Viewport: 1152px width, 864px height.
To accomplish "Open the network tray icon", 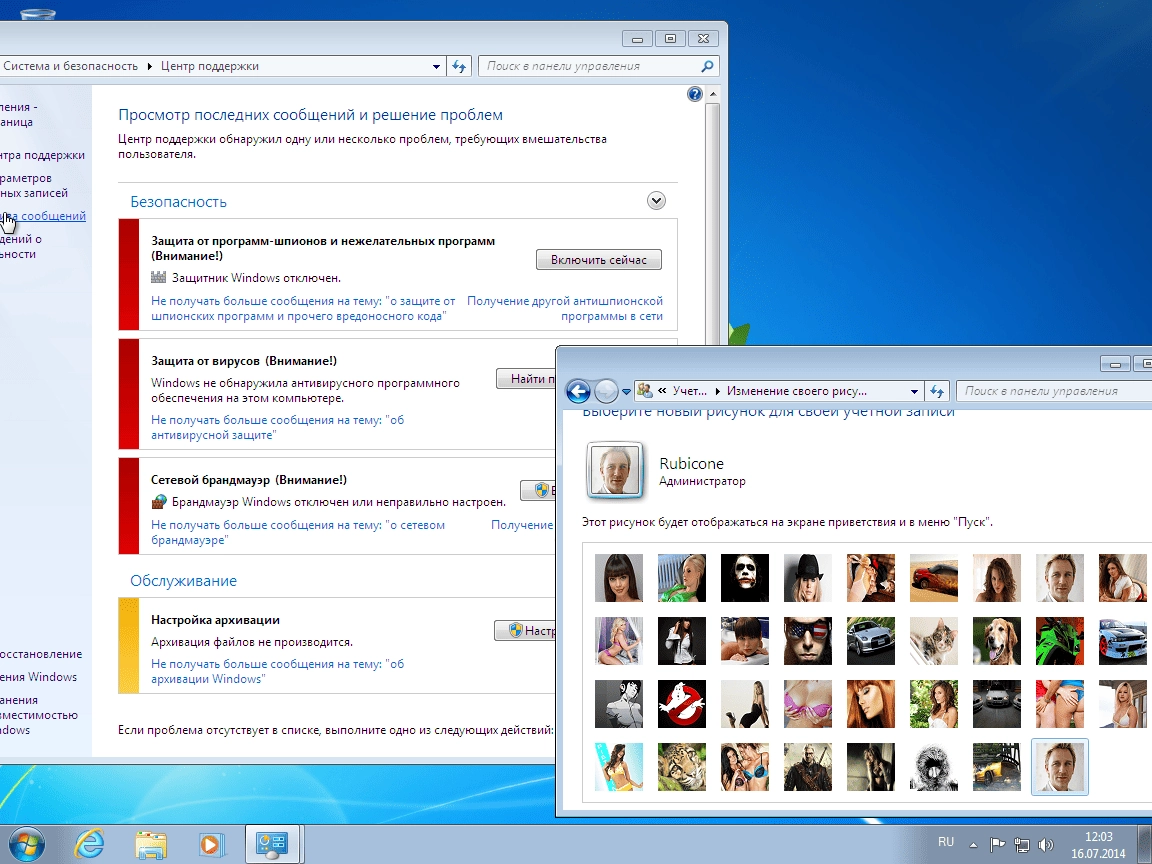I will pos(1021,844).
